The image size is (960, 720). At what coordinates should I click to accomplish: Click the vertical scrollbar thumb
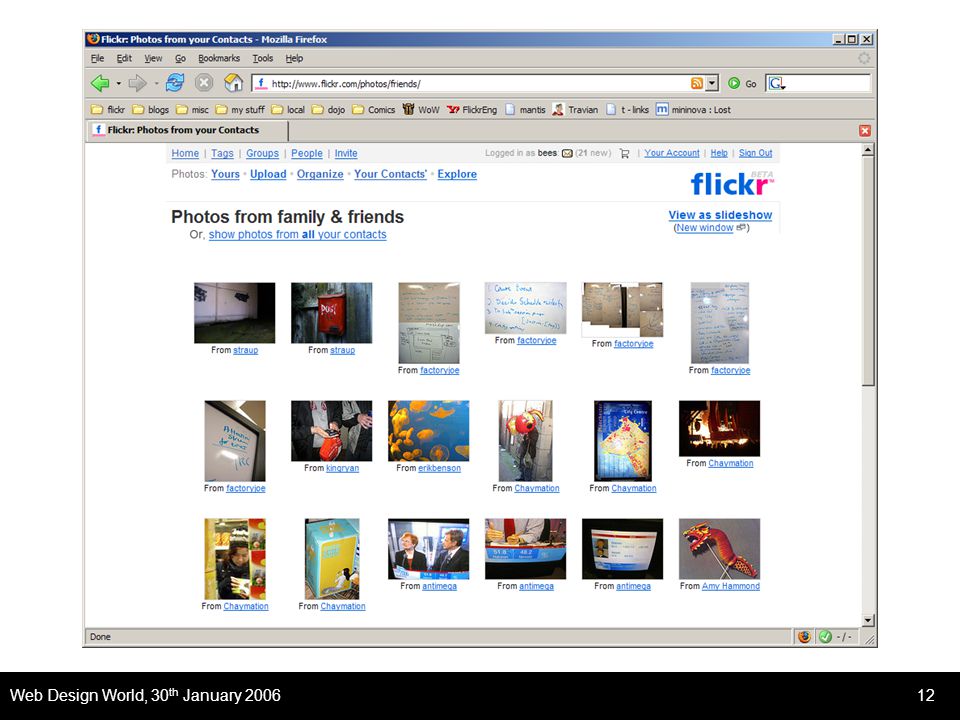(x=868, y=271)
